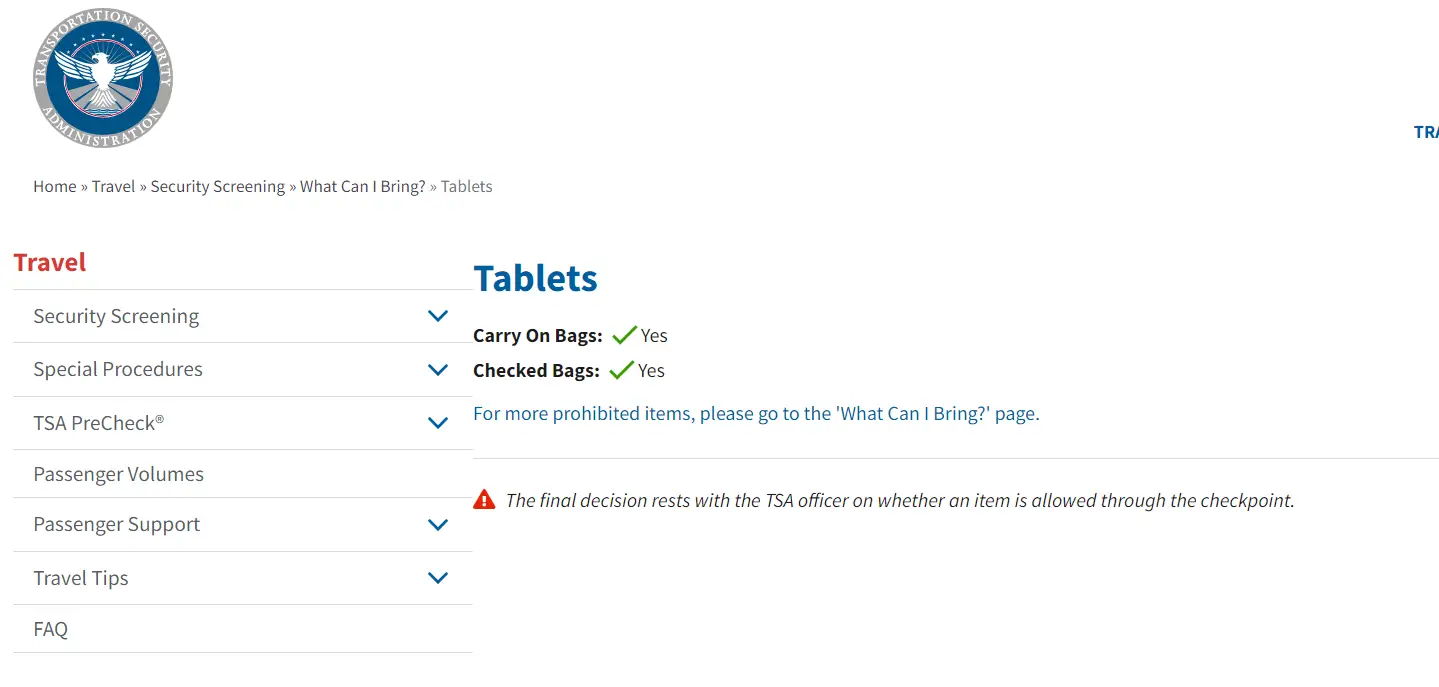Expand the Passenger Support section
1439x687 pixels.
(x=437, y=524)
